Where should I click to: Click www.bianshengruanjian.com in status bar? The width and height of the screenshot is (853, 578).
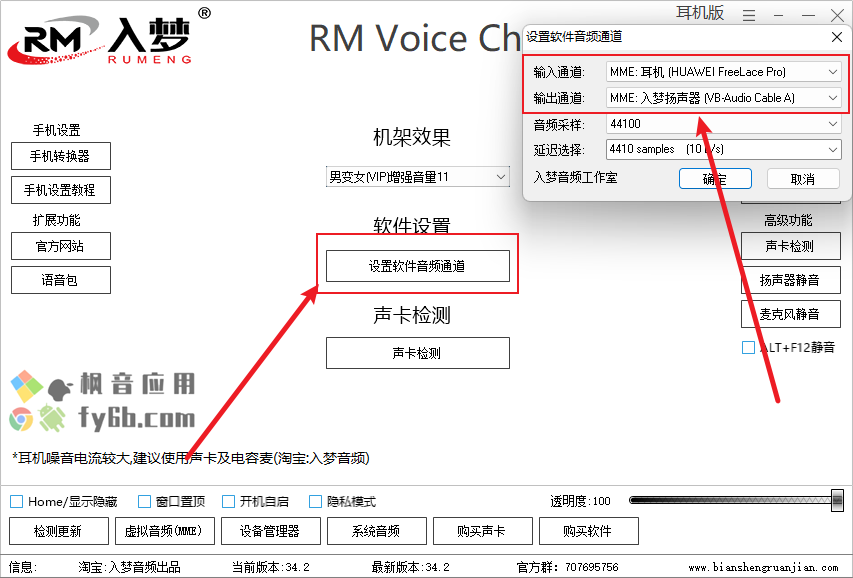[x=763, y=567]
